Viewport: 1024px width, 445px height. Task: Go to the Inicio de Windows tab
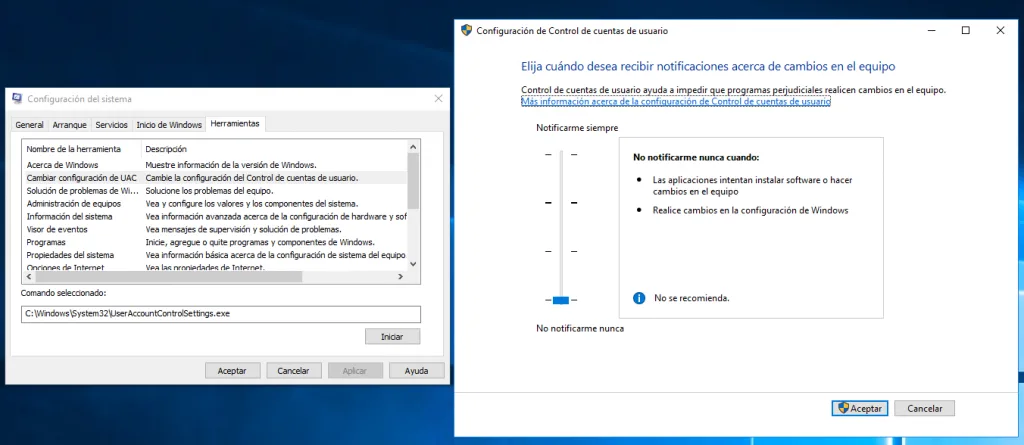(168, 125)
